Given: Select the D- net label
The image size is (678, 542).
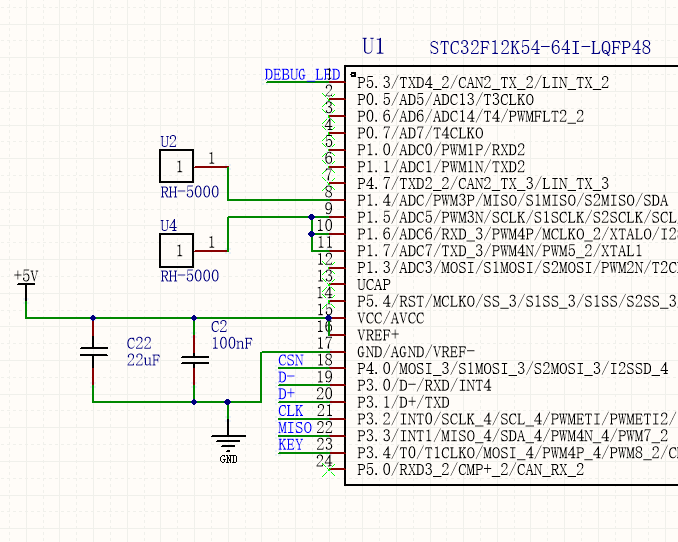Looking at the screenshot, I should 286,377.
